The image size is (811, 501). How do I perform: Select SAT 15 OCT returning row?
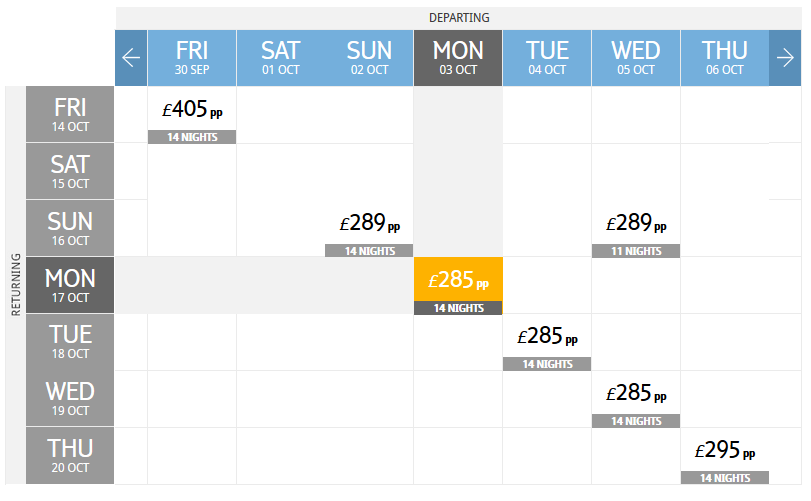click(70, 171)
